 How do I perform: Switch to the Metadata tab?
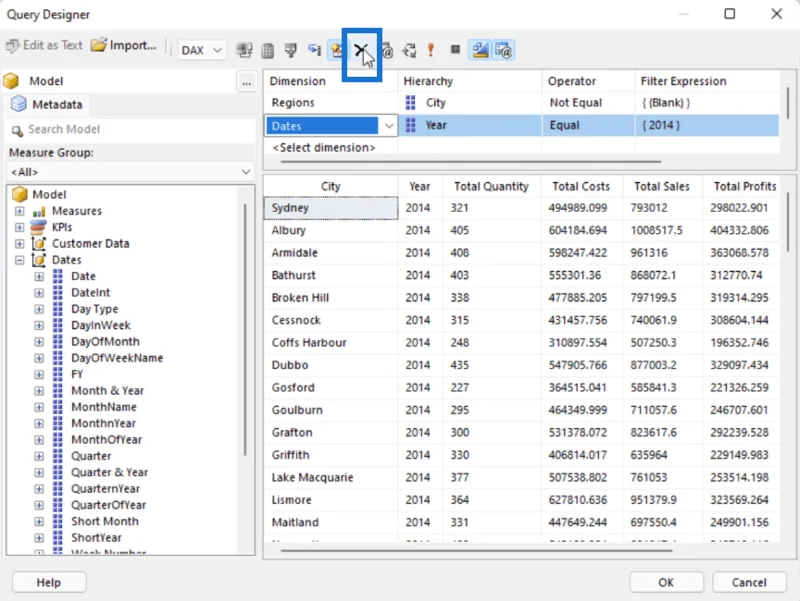point(47,105)
